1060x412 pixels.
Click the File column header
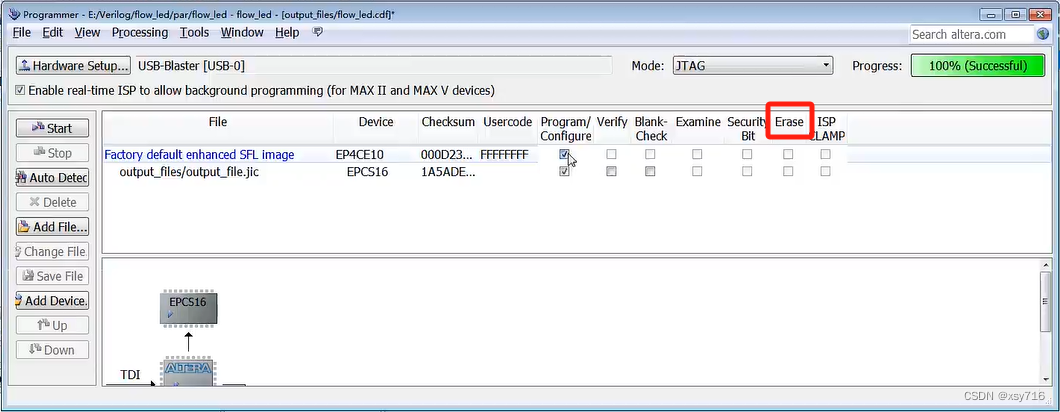pyautogui.click(x=218, y=122)
